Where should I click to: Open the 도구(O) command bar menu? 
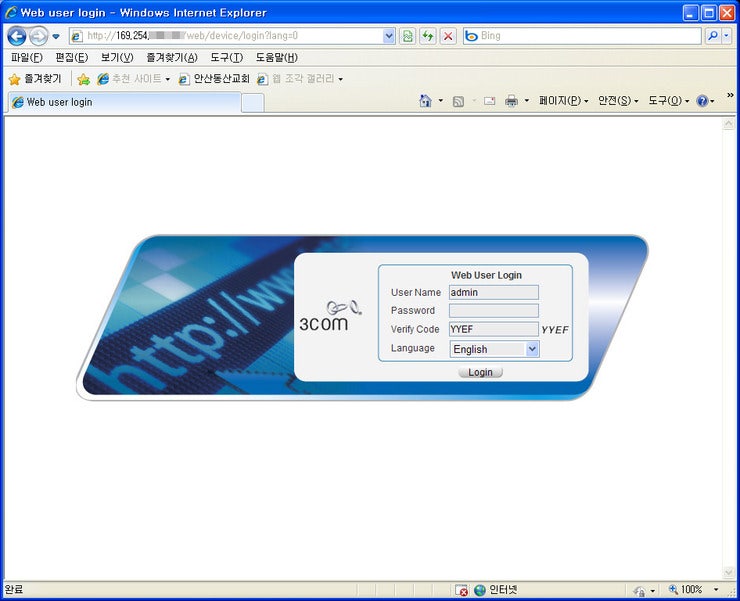668,101
